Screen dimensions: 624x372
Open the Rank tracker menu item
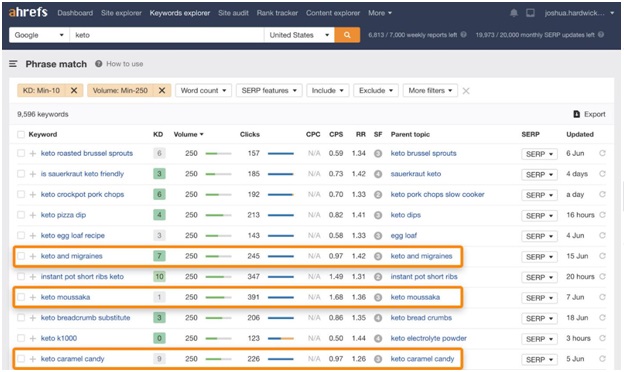[277, 13]
